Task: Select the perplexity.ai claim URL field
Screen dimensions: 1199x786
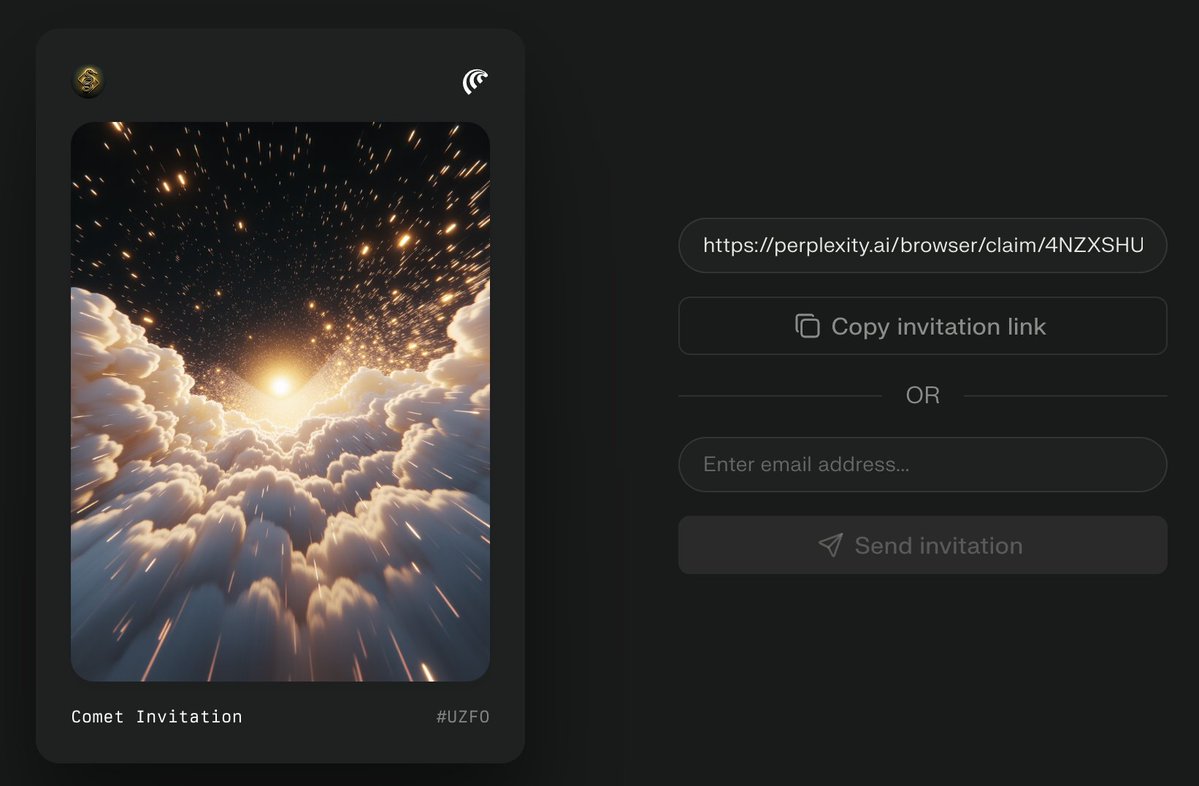Action: pos(922,245)
